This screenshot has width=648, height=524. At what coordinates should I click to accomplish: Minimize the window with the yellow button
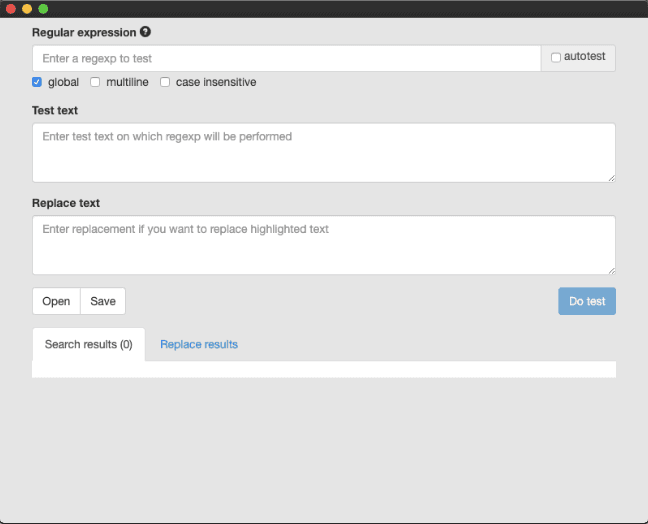(x=27, y=8)
